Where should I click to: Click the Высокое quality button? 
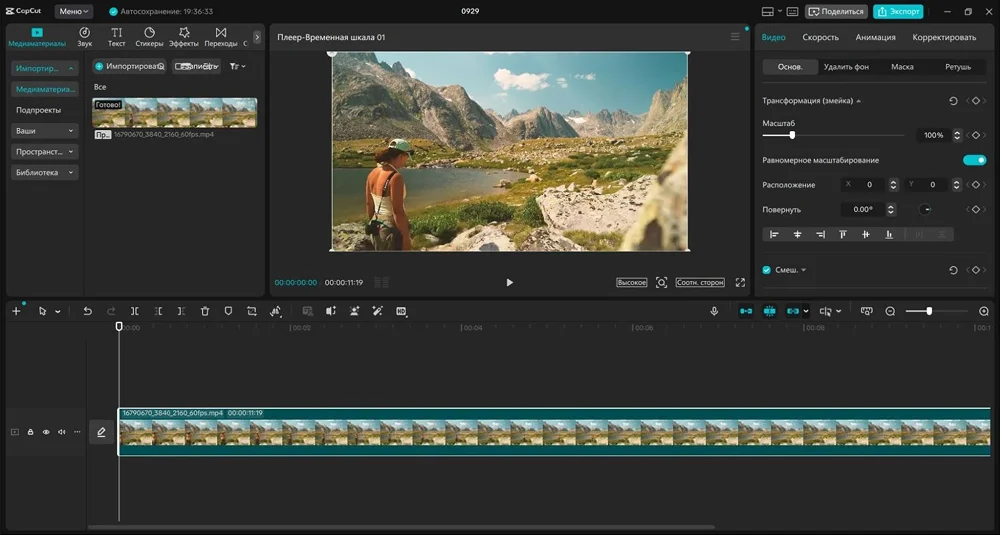631,282
